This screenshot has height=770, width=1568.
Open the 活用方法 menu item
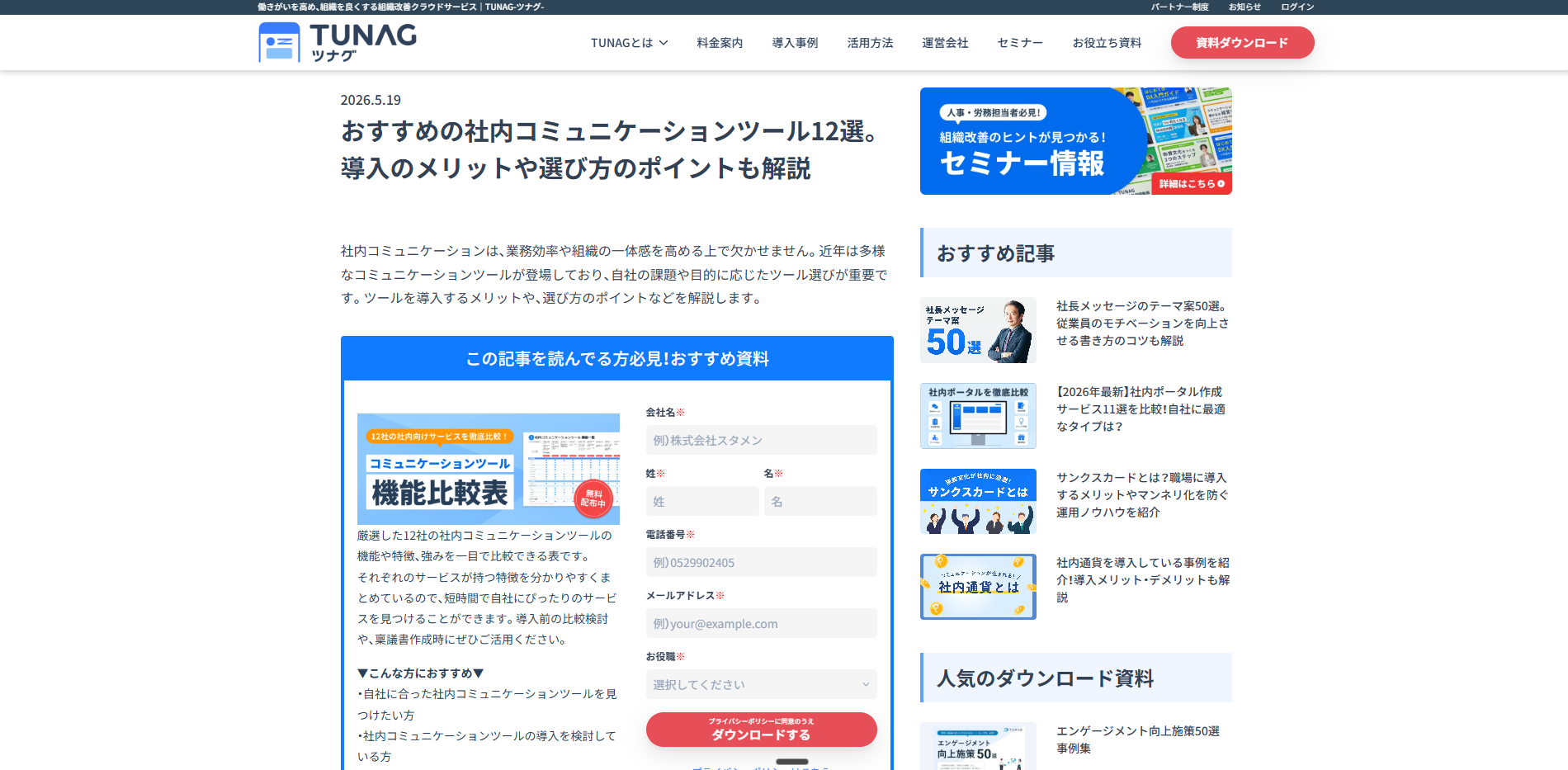(x=870, y=43)
